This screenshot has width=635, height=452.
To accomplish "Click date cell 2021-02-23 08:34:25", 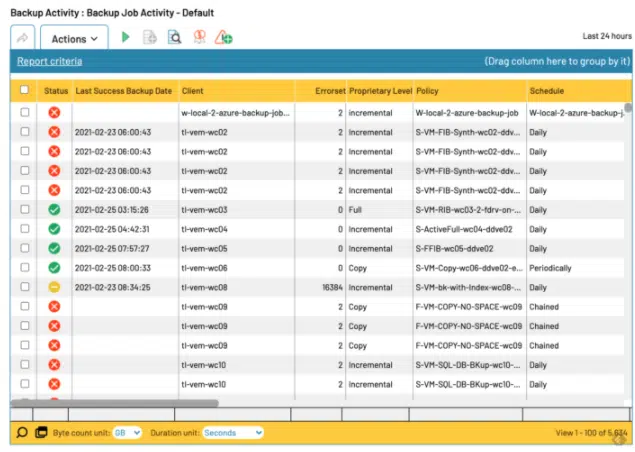I will point(113,288).
